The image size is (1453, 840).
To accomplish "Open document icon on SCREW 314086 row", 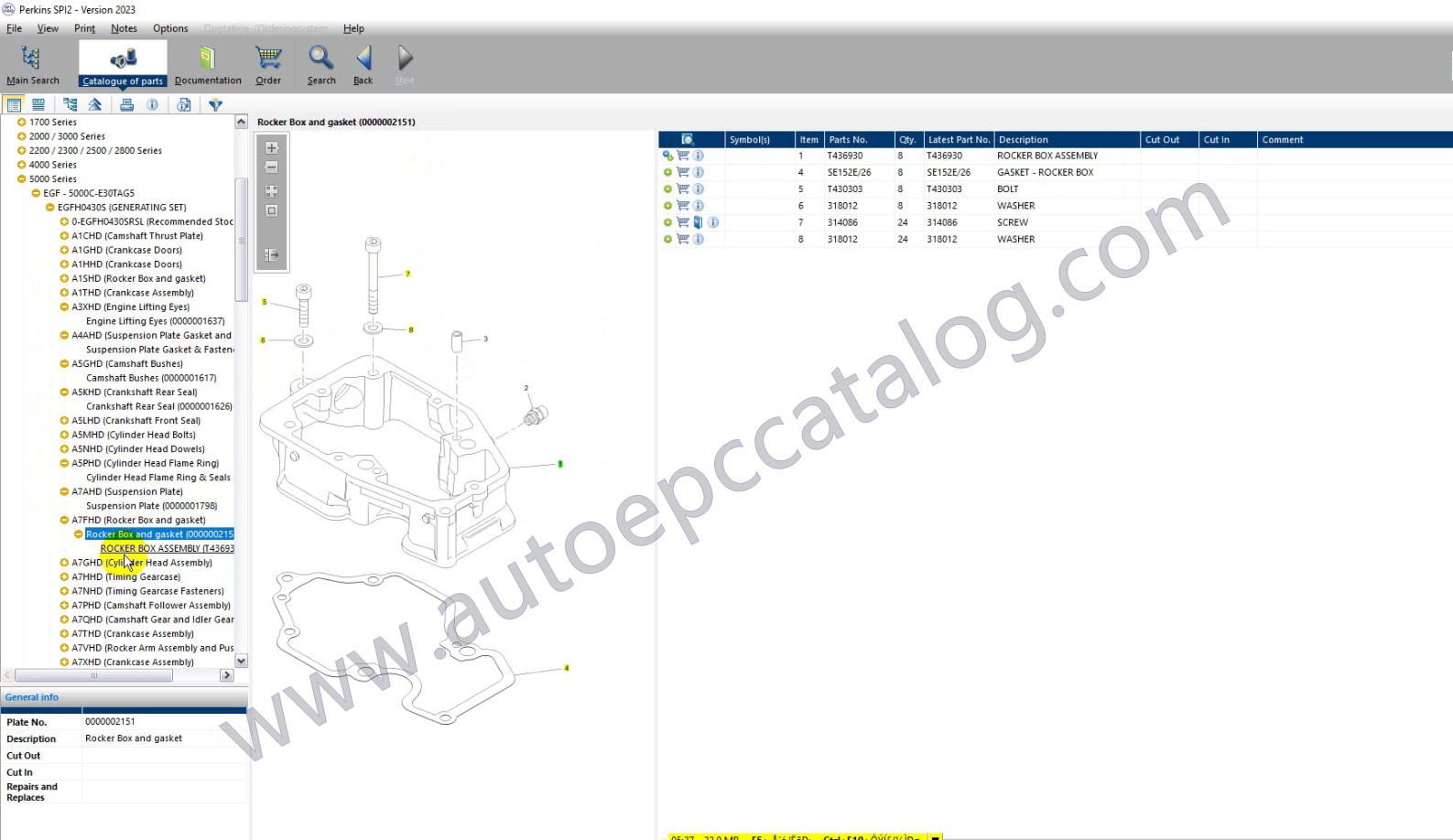I will tap(698, 222).
